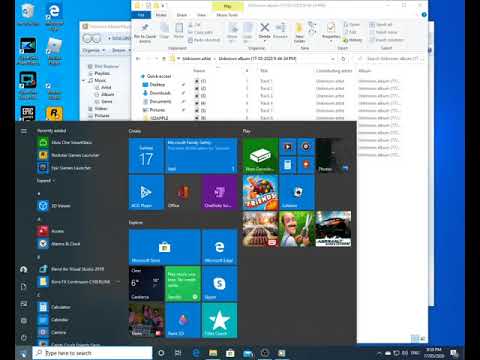Open the Organize dropdown in Media Player

[94, 50]
